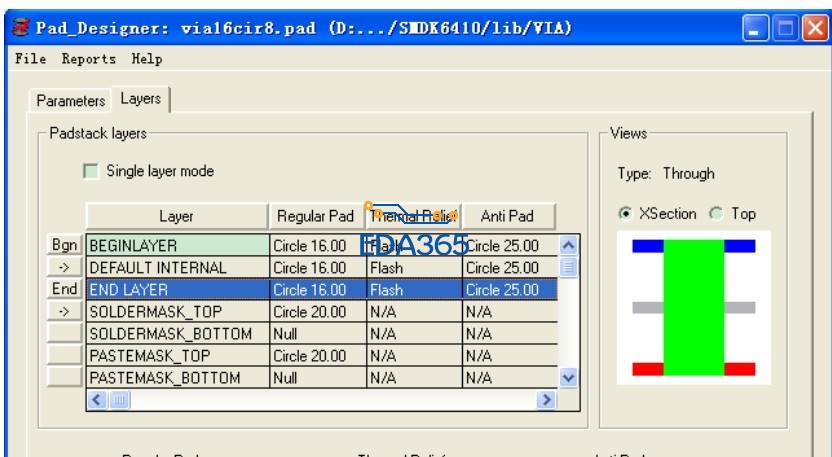Click the Pad Designer title bar icon
The image size is (832, 457).
[21, 27]
